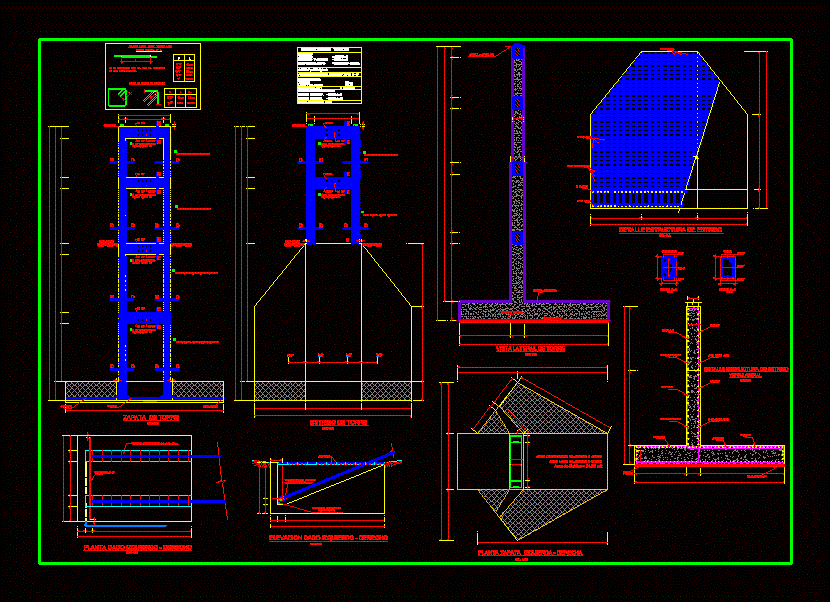Screen dimensions: 830x602
Task: Select the diagonal blue bar in the dado elevation
Action: 336,476
